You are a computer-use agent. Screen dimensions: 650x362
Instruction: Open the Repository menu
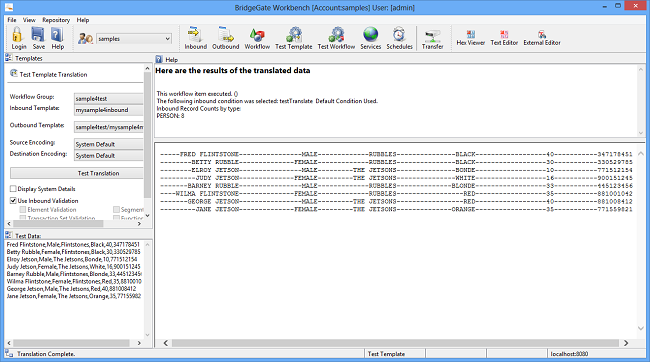(x=56, y=20)
